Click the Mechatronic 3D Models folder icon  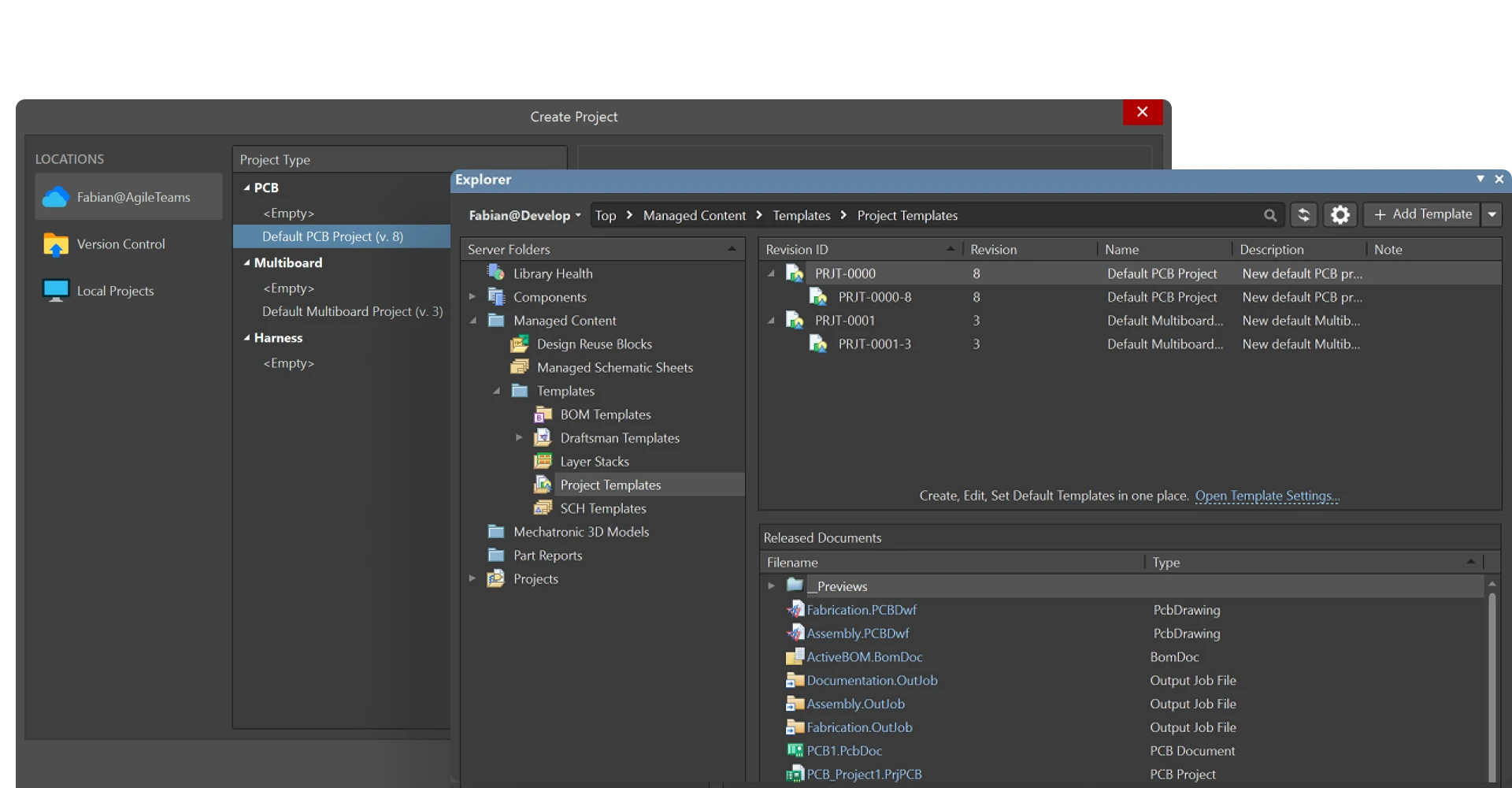[496, 531]
